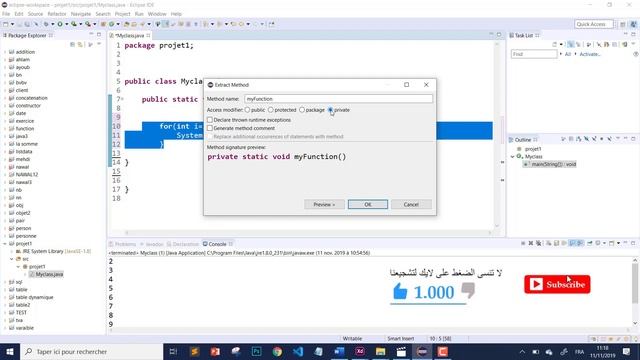Click the New file toolbar icon

click(x=6, y=24)
